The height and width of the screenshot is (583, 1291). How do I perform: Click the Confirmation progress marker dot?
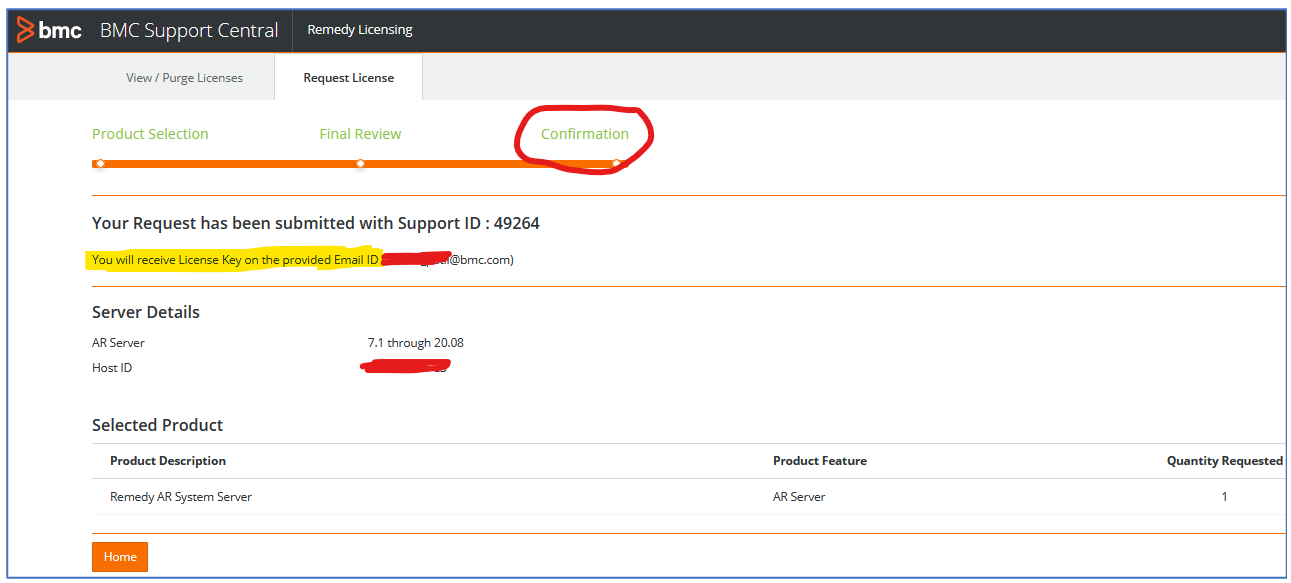tap(616, 163)
